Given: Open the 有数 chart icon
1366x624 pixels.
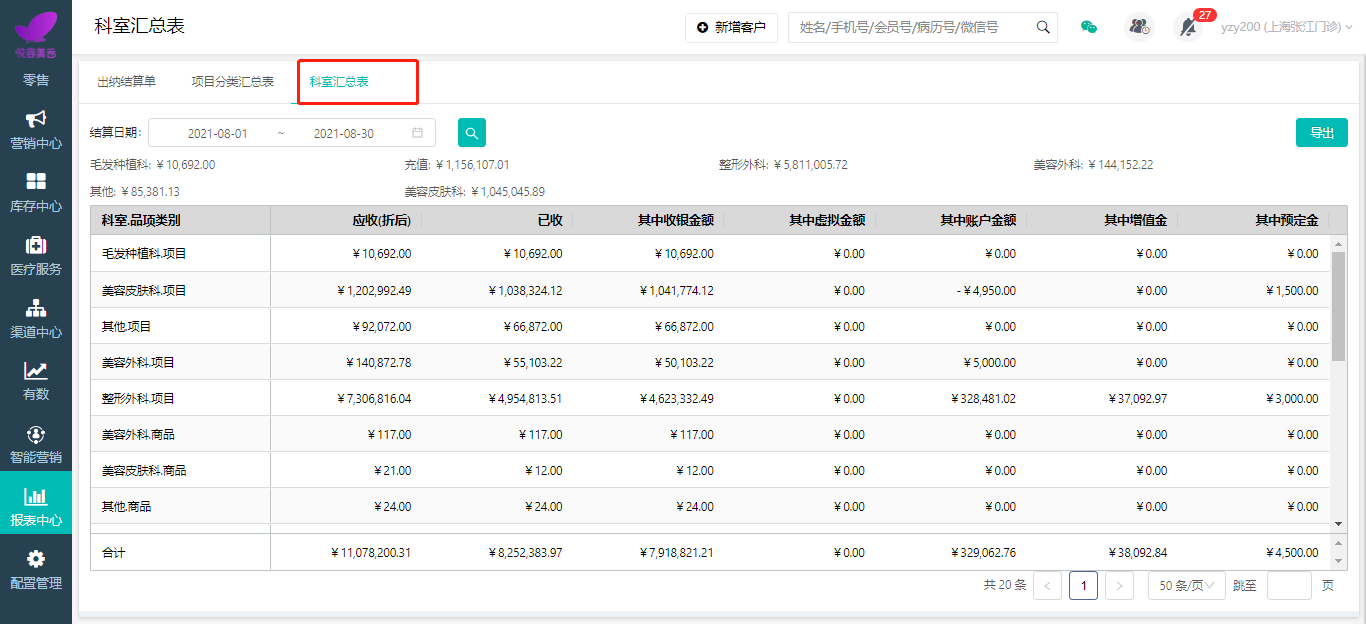Looking at the screenshot, I should [36, 370].
